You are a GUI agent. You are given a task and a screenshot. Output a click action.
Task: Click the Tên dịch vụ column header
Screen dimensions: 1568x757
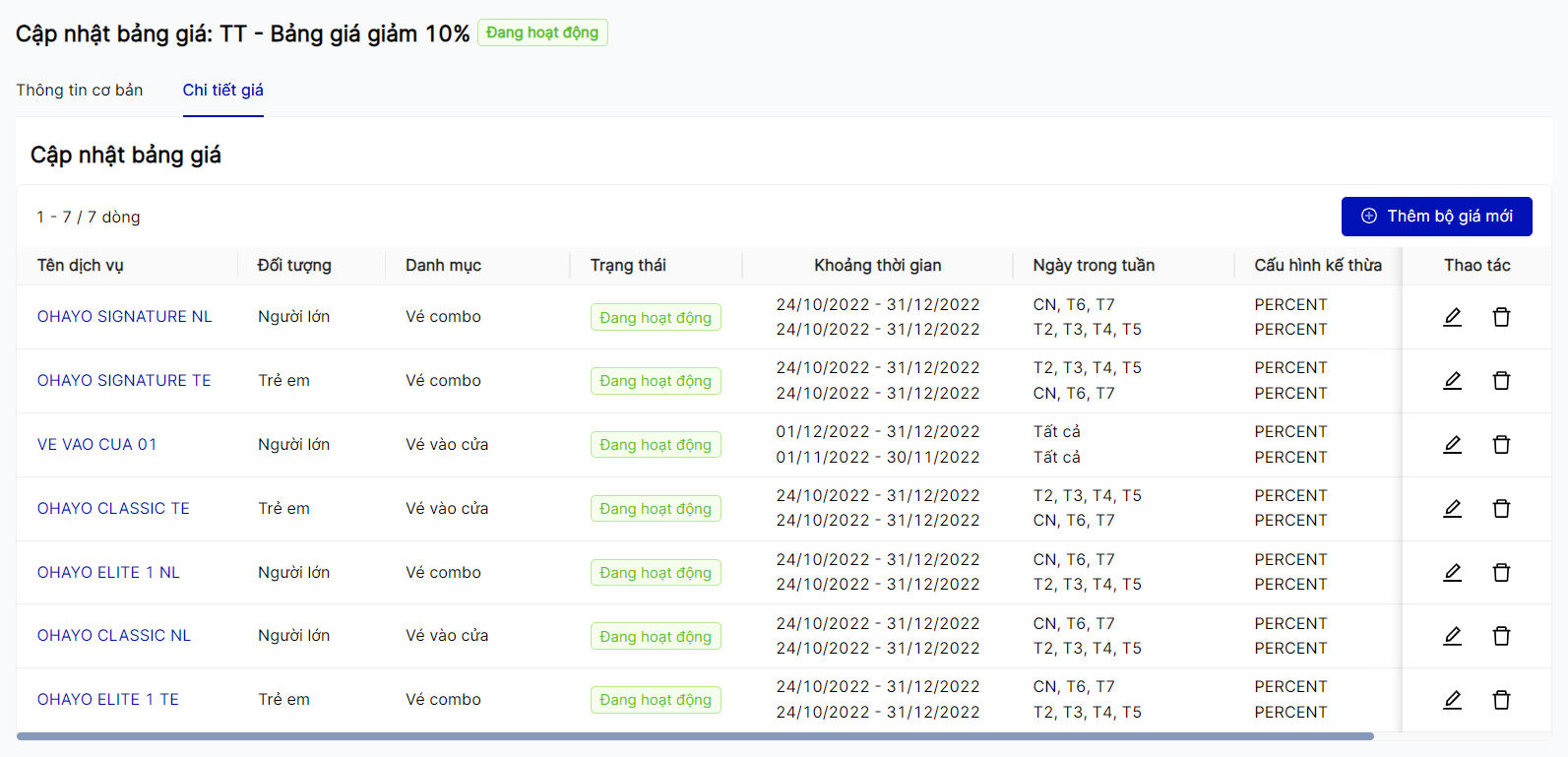pyautogui.click(x=81, y=266)
